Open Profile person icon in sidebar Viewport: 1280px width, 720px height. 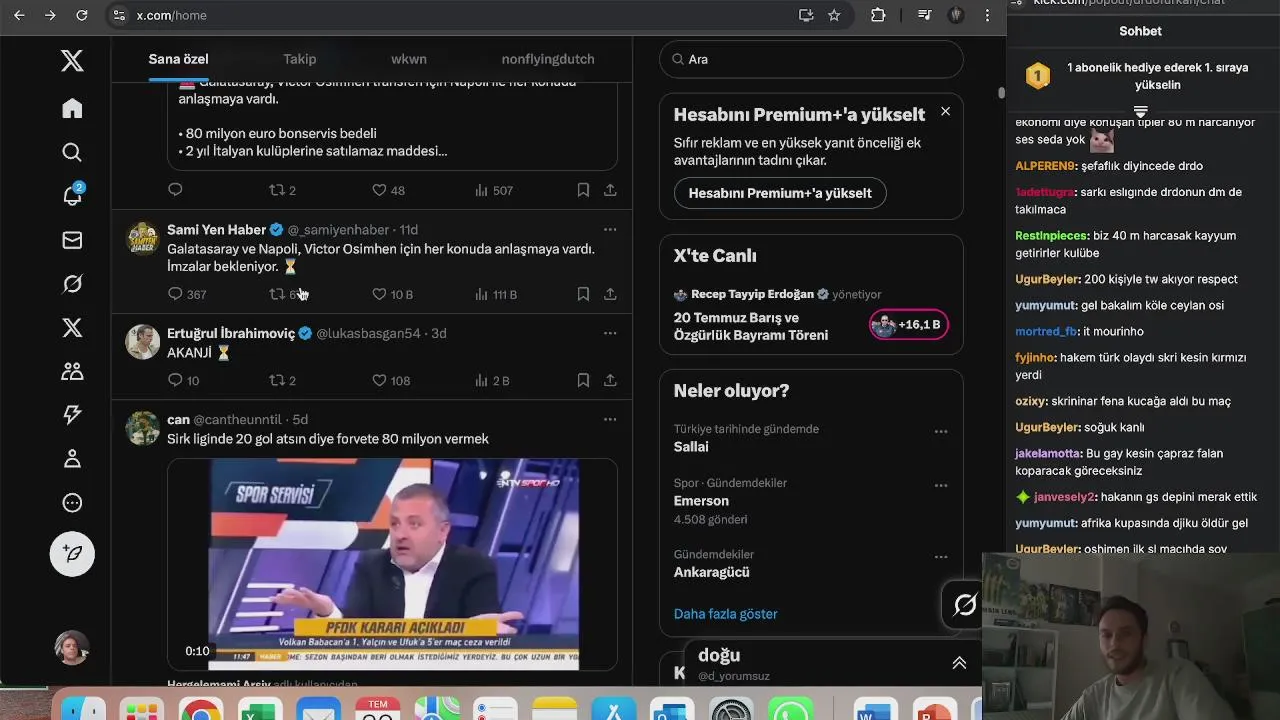[72, 459]
